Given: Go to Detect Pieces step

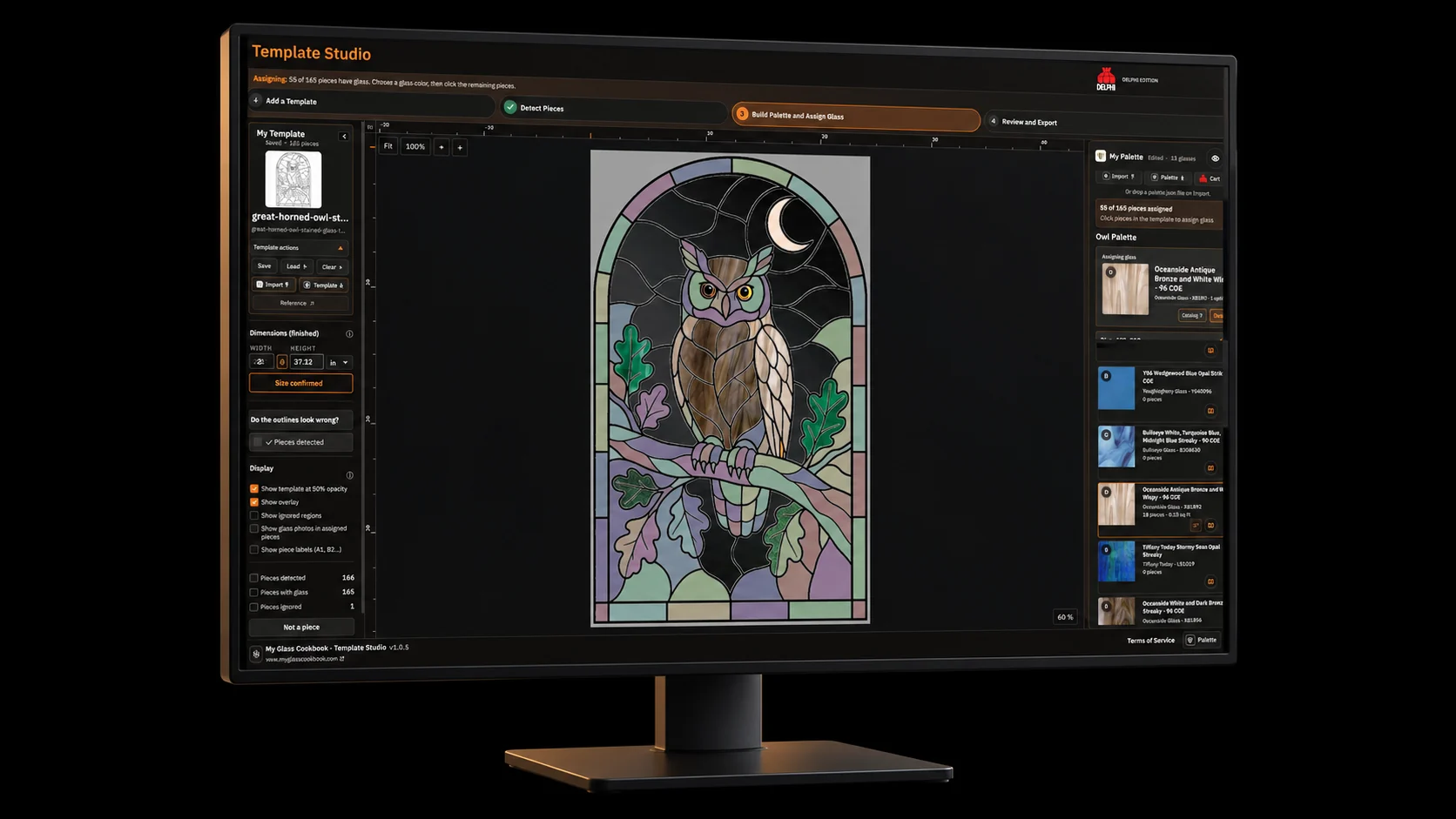Looking at the screenshot, I should pos(613,109).
